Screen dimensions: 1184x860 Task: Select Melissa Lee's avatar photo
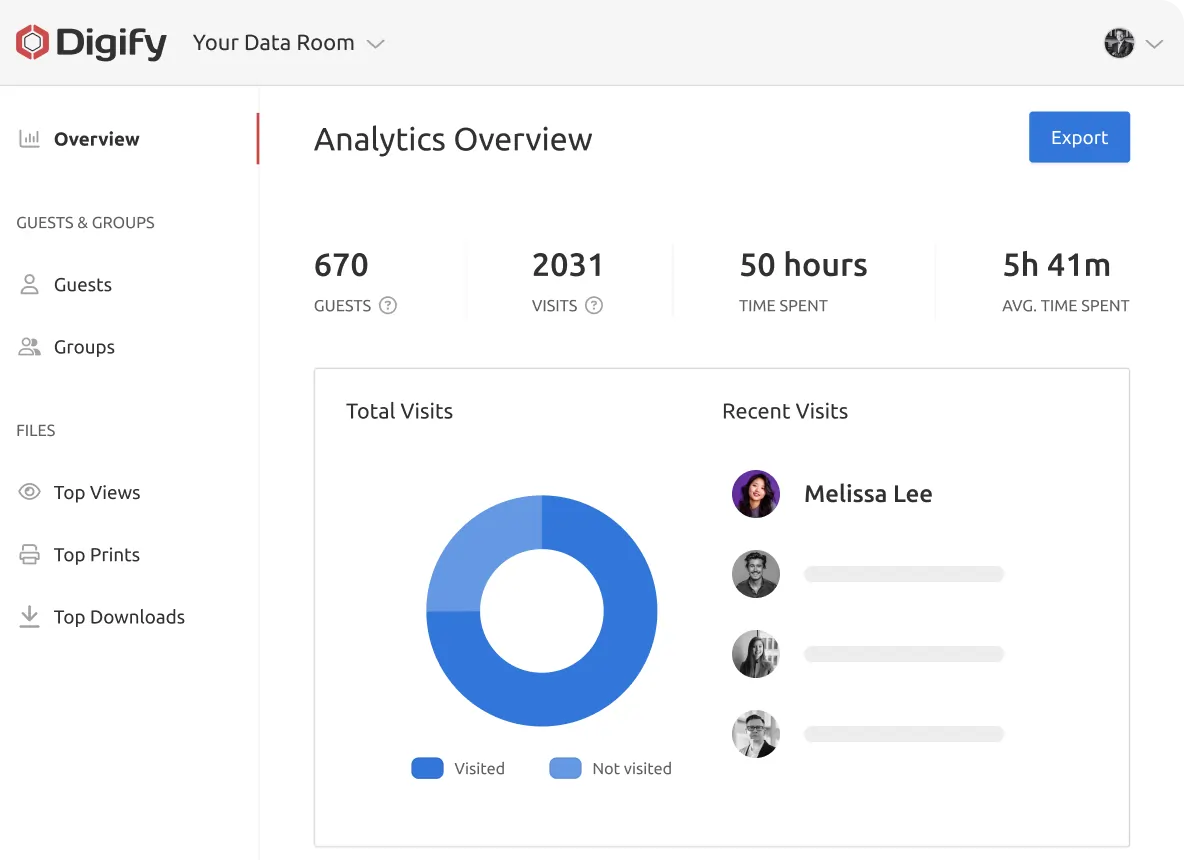pos(755,494)
